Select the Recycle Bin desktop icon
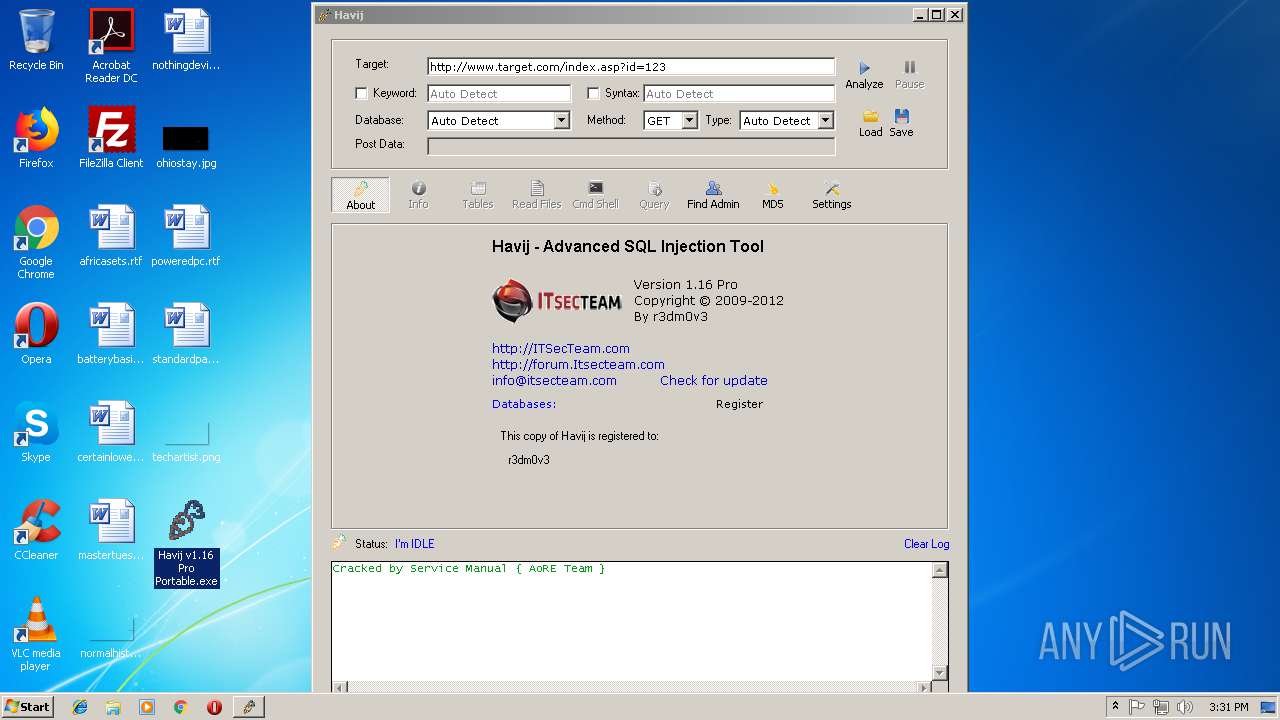 coord(36,40)
